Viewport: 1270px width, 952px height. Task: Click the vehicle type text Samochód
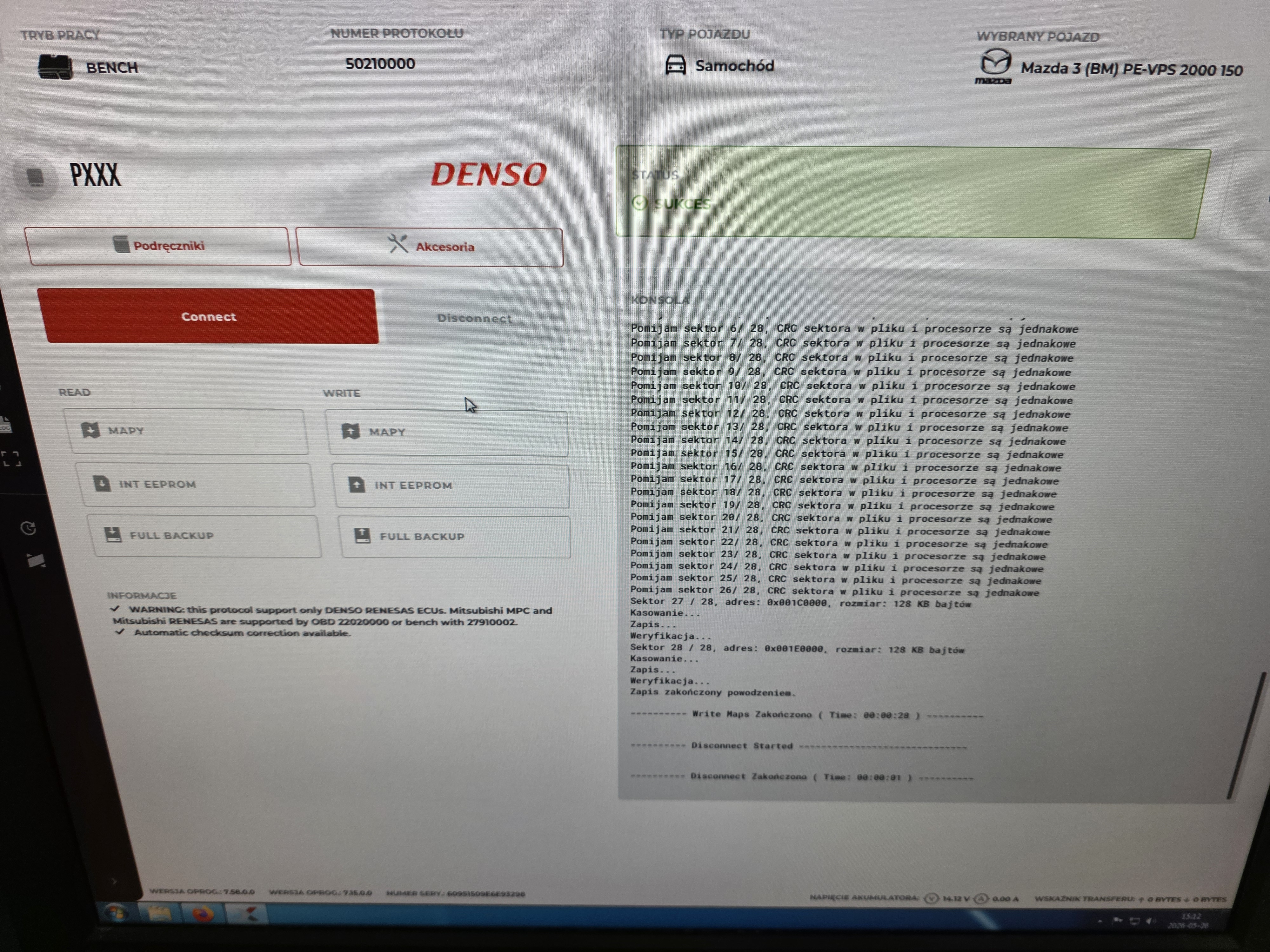734,66
